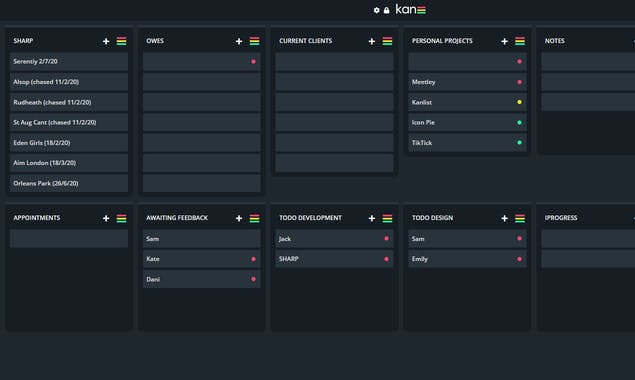Click the SHARP list title
The image size is (635, 380).
tap(23, 41)
